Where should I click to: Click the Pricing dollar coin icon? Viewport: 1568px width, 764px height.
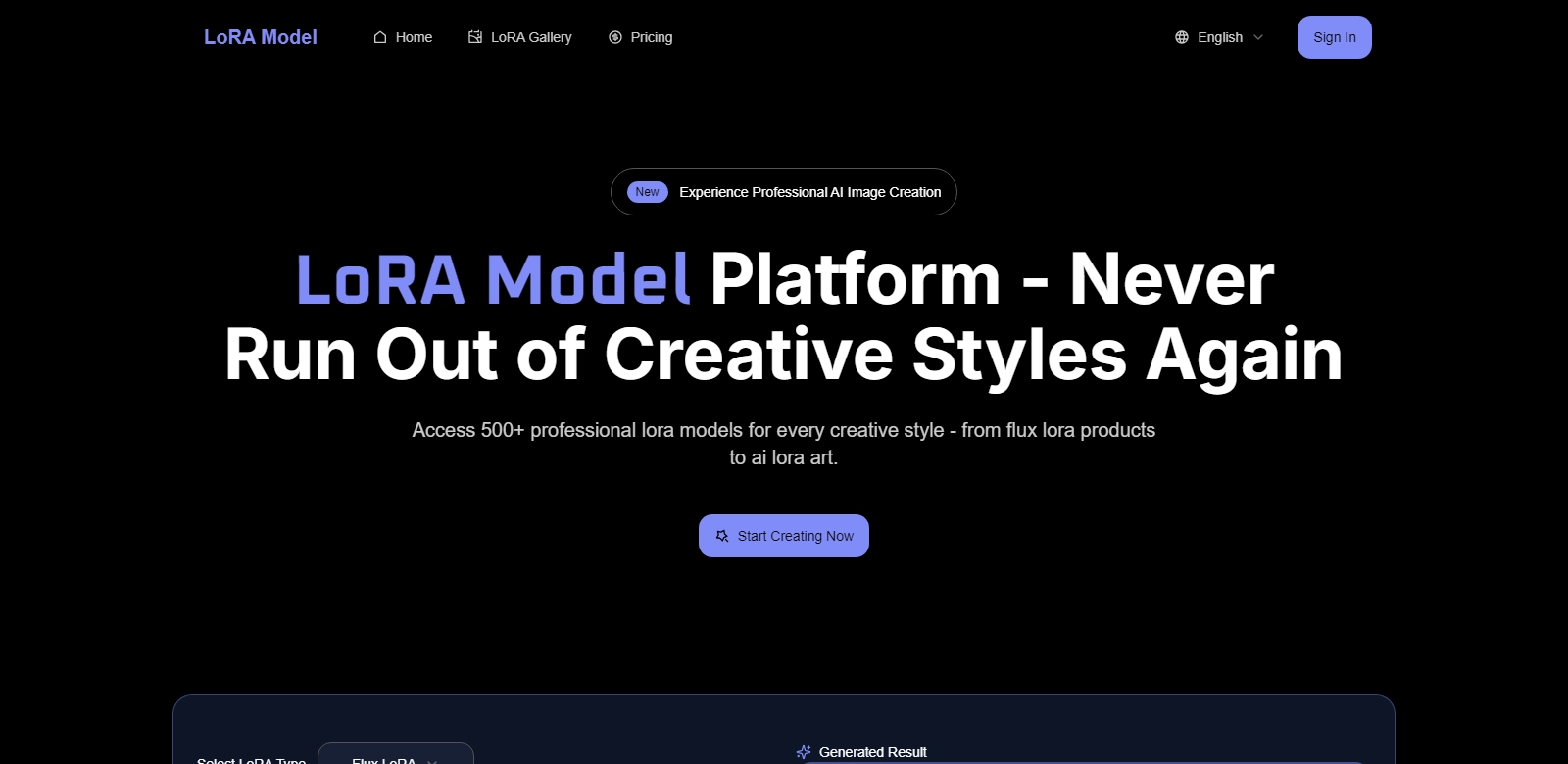click(615, 37)
